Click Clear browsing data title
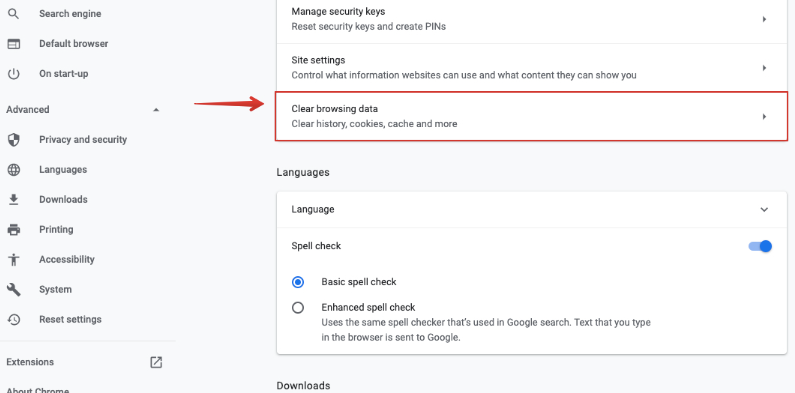795x393 pixels. [x=335, y=109]
